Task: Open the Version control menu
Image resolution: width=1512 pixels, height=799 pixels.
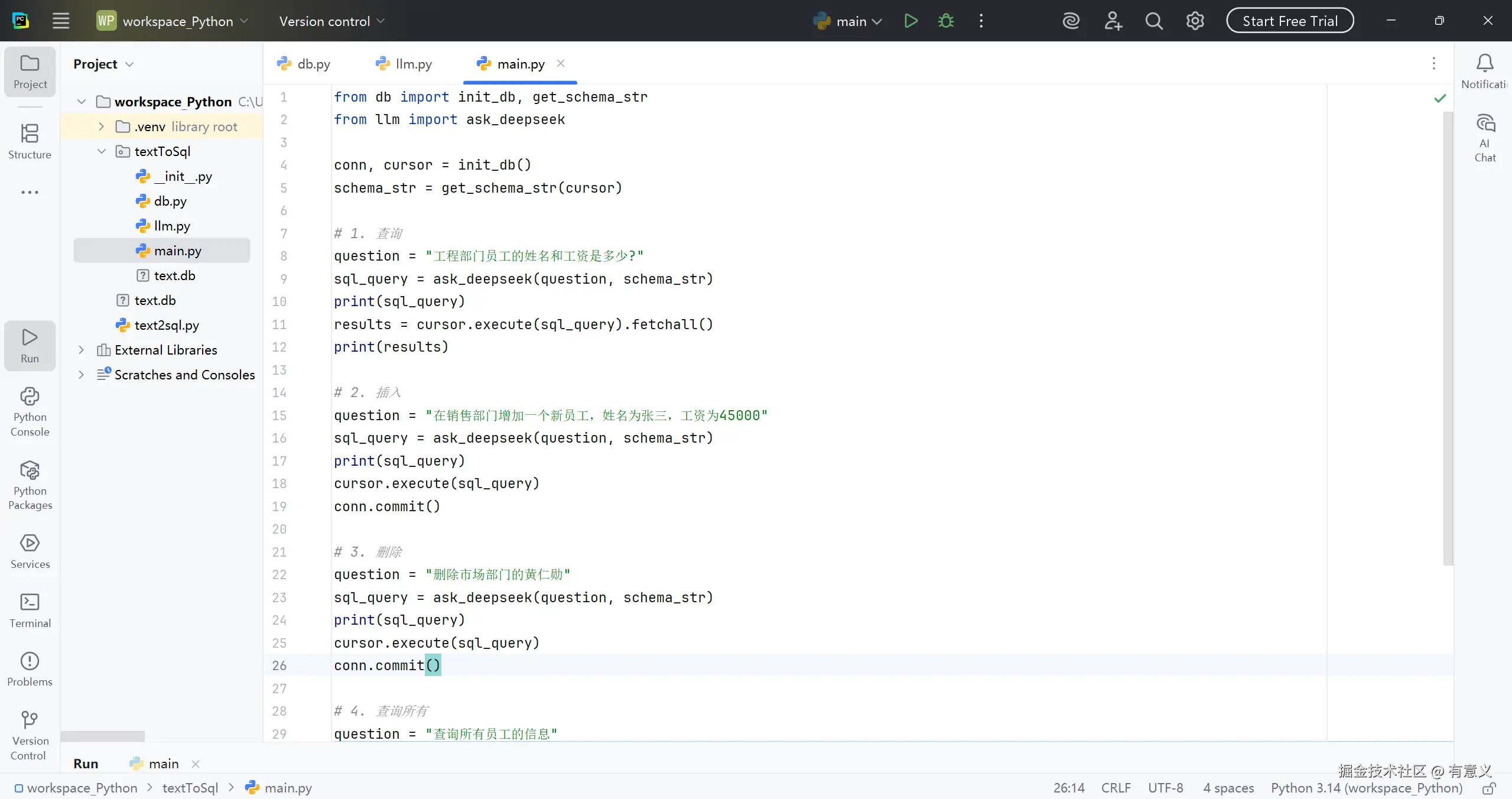Action: point(331,21)
